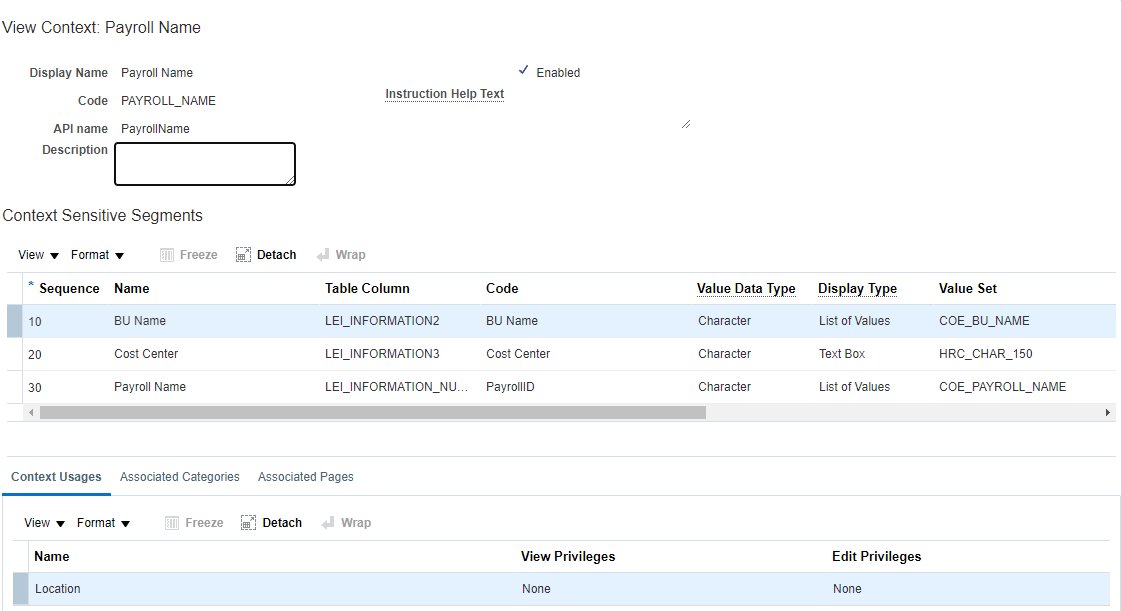Click the Wrap icon in Context Sensitive Segments toolbar
This screenshot has width=1121, height=611.
tap(323, 255)
